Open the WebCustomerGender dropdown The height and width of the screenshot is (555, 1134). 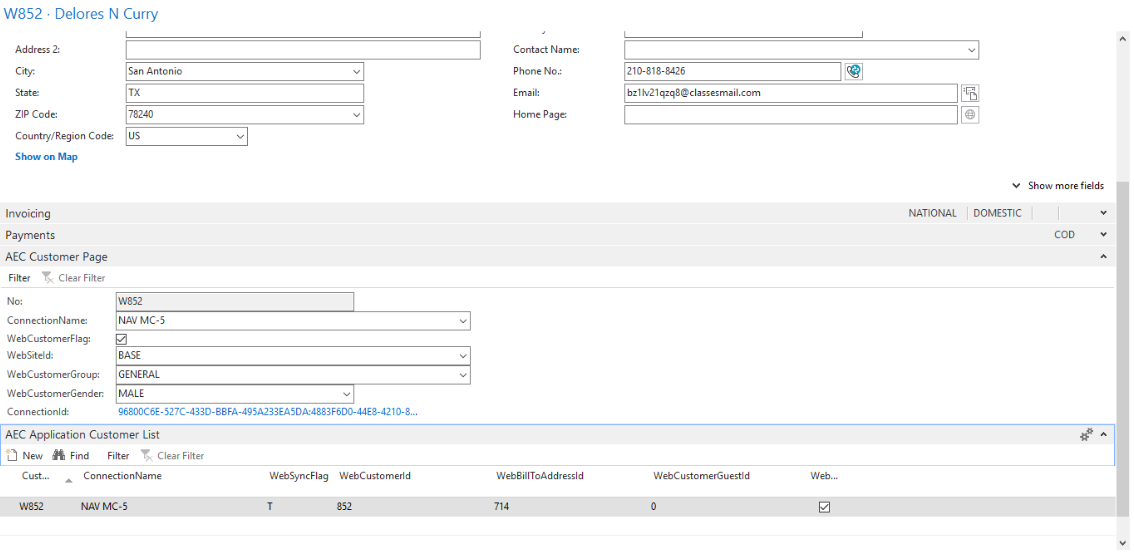346,394
